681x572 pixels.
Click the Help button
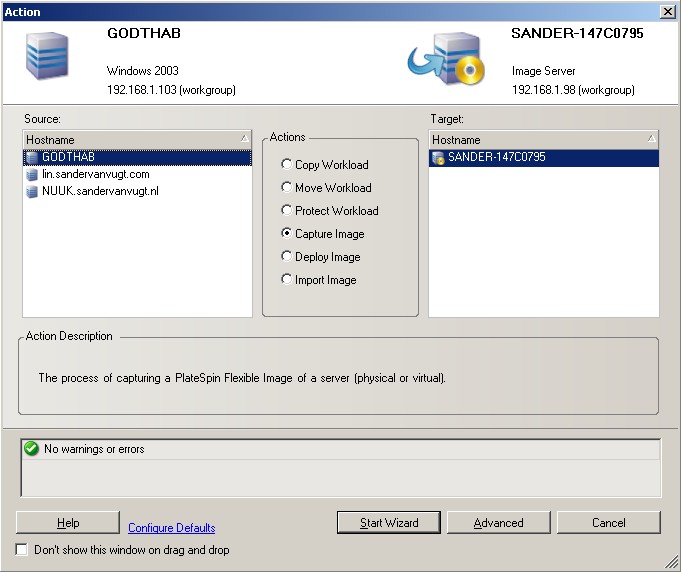point(68,522)
